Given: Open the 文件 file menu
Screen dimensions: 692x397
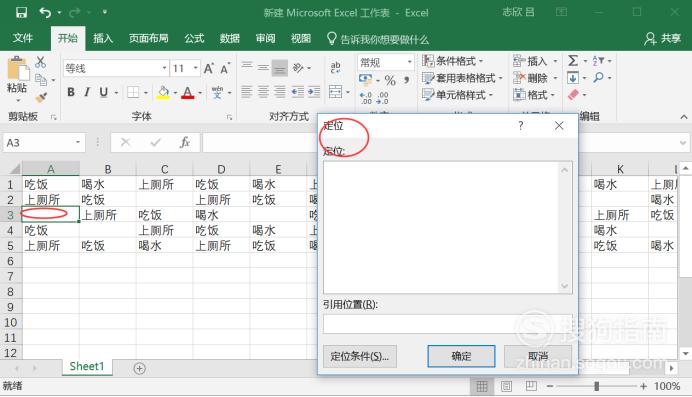Looking at the screenshot, I should (23, 38).
